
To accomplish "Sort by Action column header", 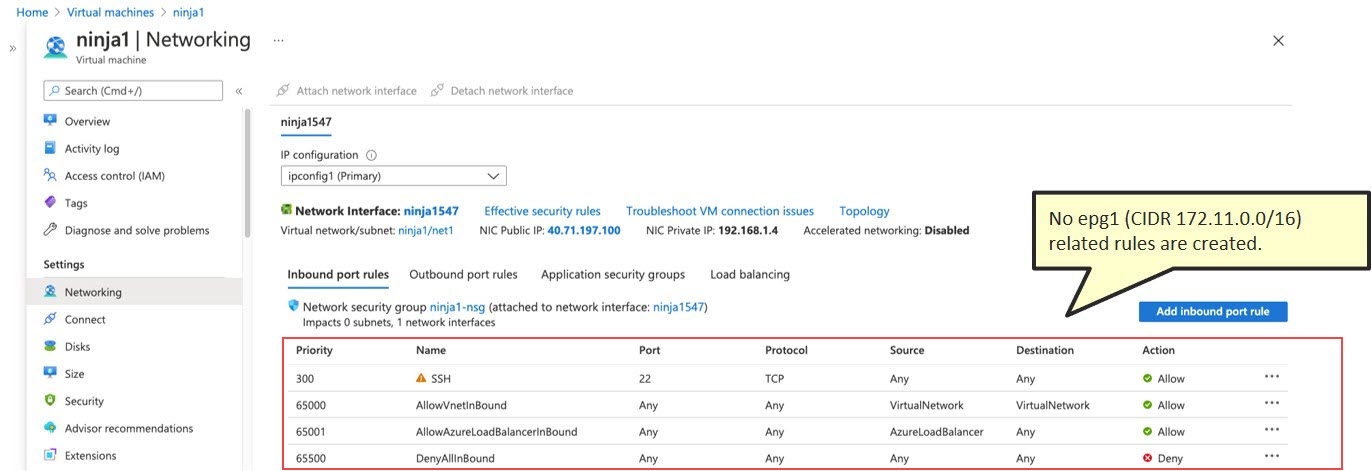I will [x=1159, y=350].
